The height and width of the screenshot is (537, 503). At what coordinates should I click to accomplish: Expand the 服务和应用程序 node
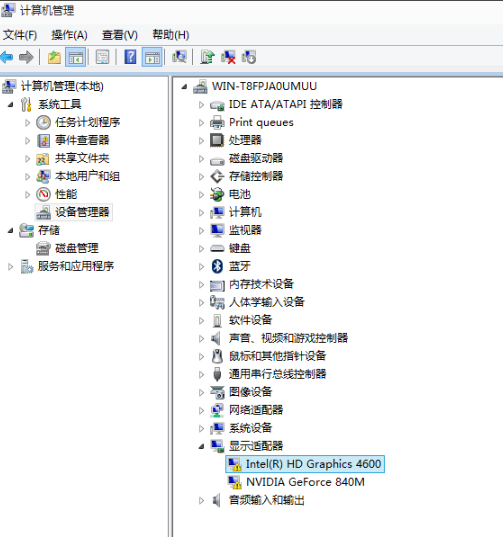point(10,266)
